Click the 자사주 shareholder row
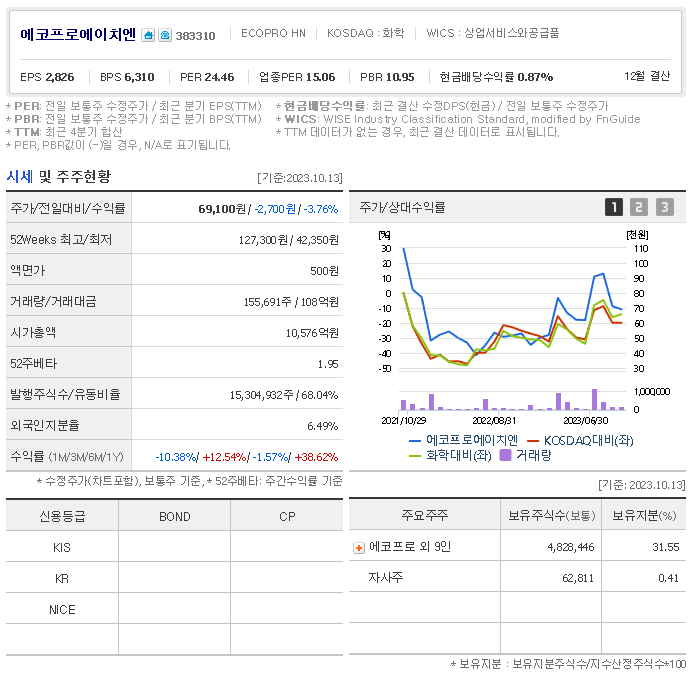 tap(517, 577)
